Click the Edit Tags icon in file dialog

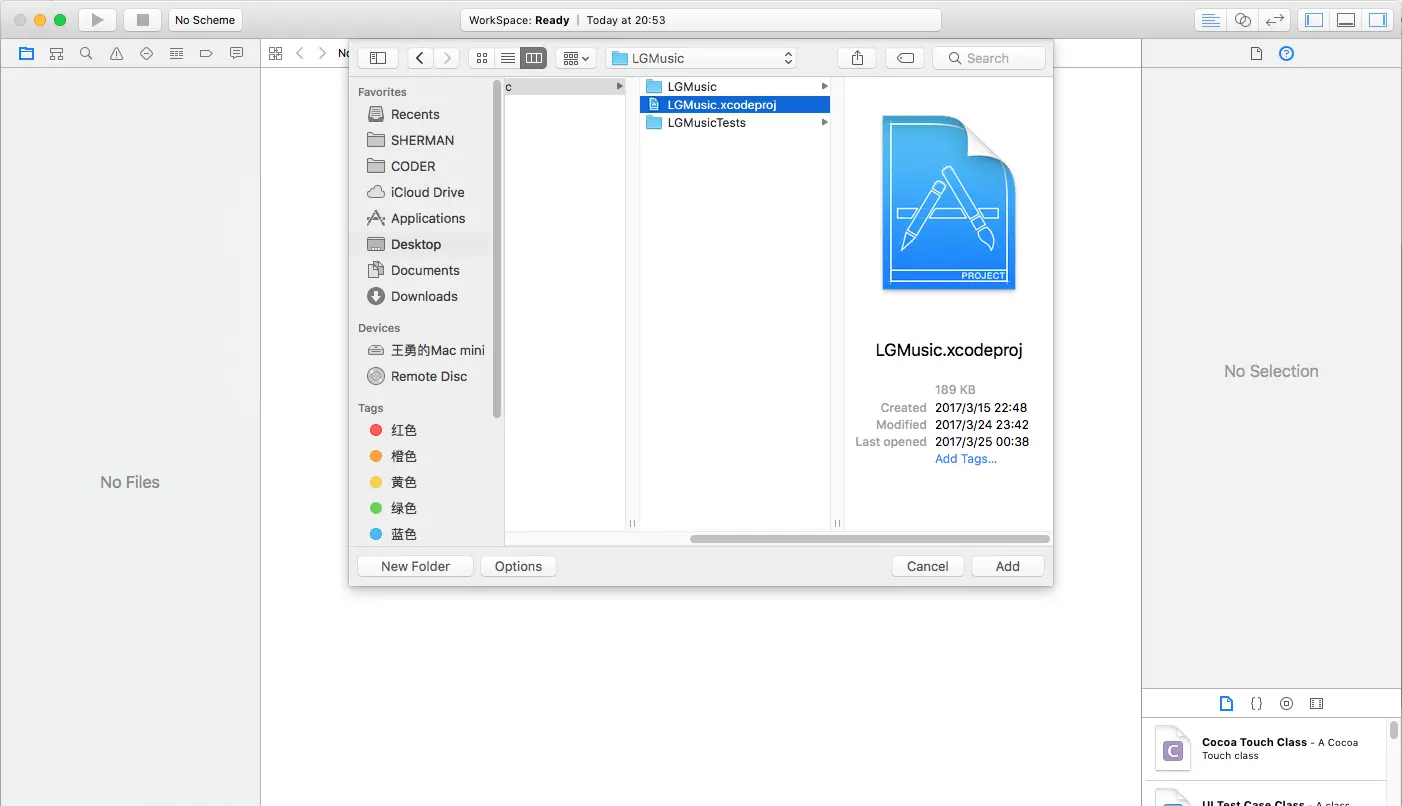pos(905,58)
